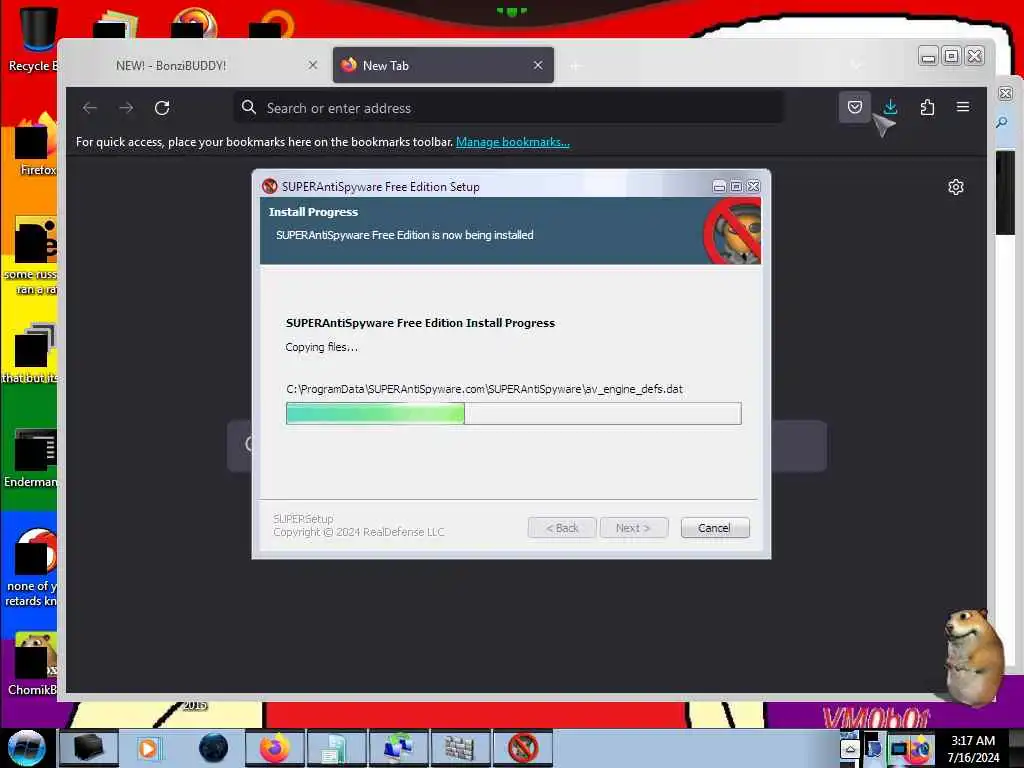Click the disabled Next > button

pyautogui.click(x=633, y=528)
